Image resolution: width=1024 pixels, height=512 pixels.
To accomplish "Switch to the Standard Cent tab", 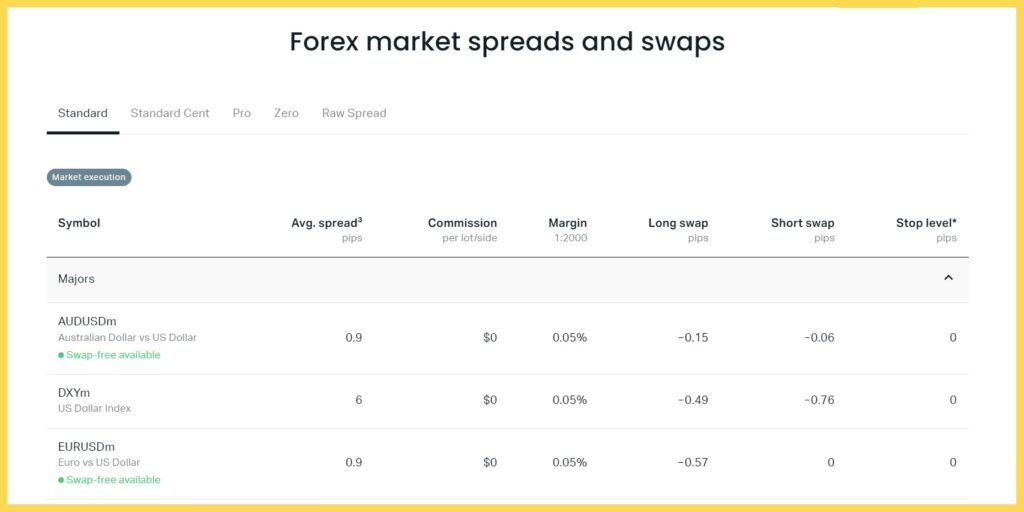I will tap(170, 113).
